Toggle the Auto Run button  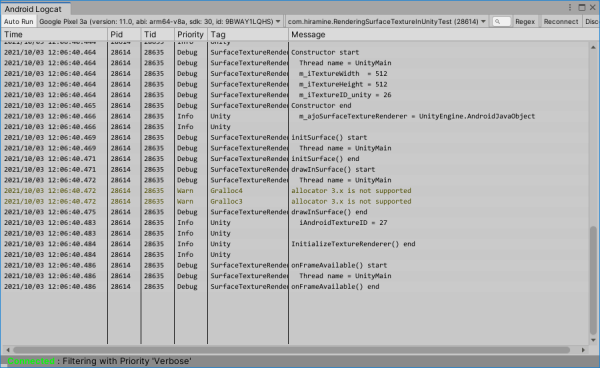point(19,21)
